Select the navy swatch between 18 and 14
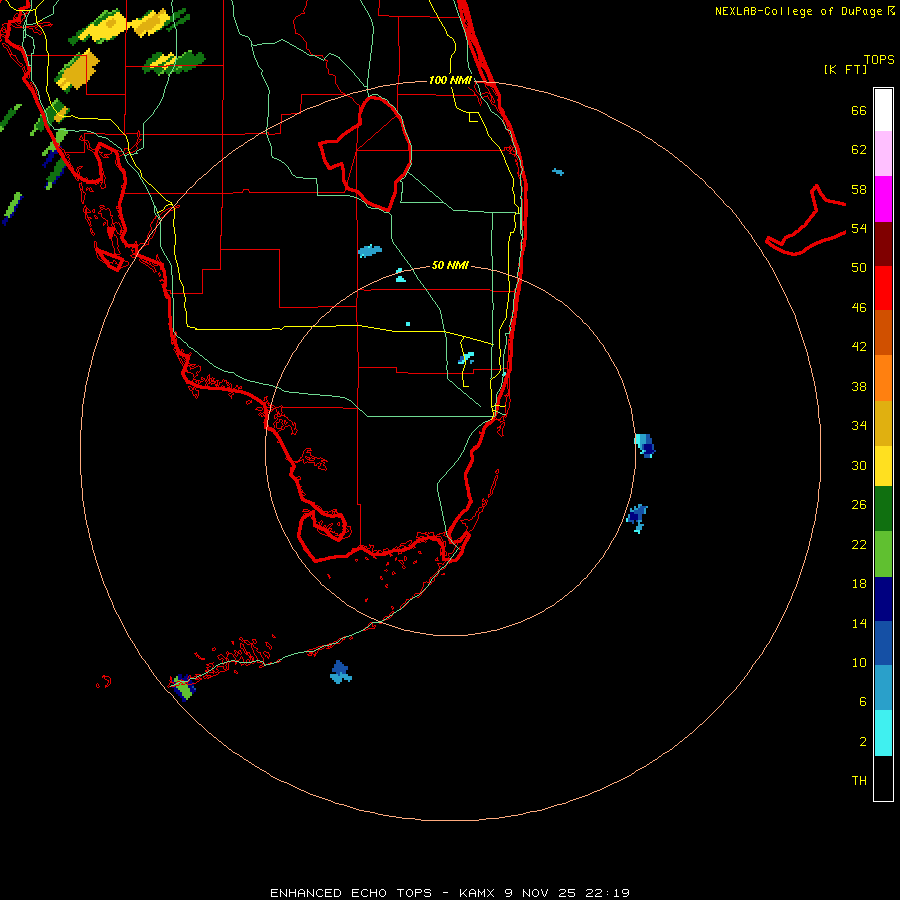The height and width of the screenshot is (900, 900). (x=883, y=599)
